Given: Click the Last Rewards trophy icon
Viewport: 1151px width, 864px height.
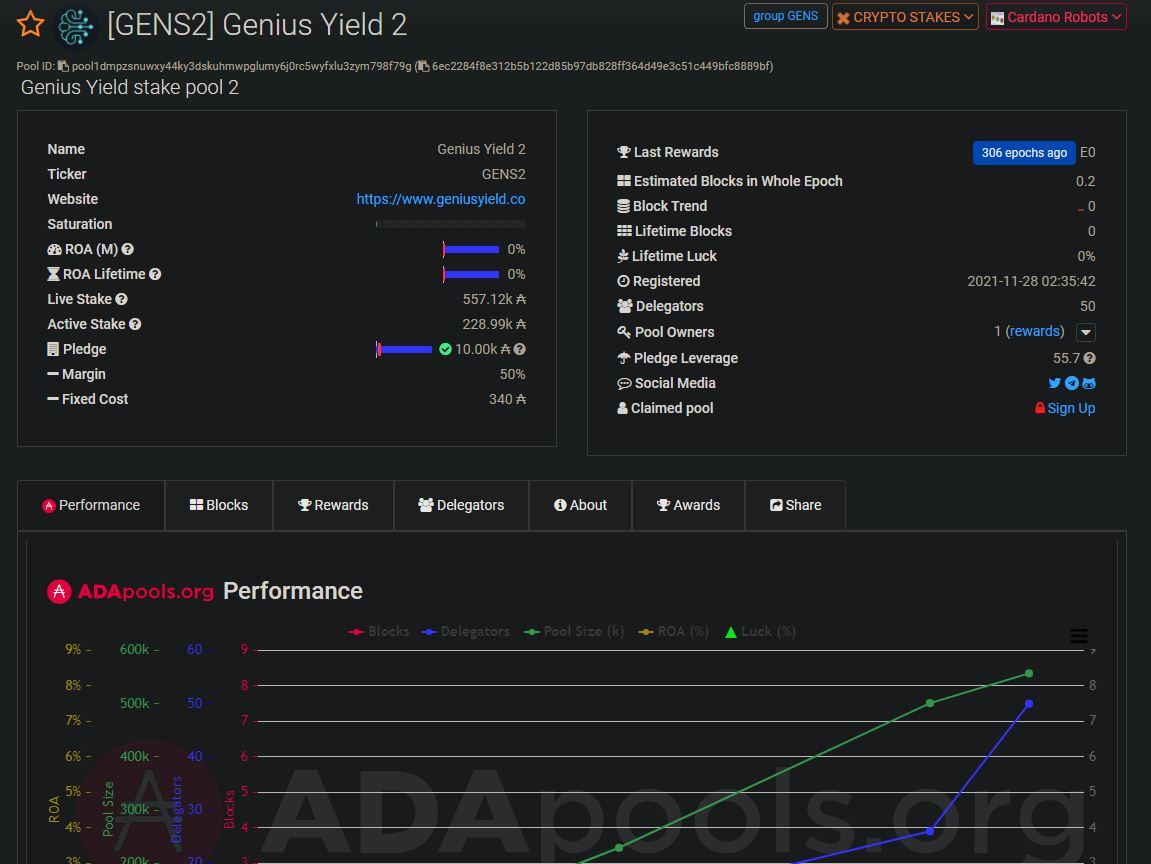Looking at the screenshot, I should pyautogui.click(x=624, y=153).
